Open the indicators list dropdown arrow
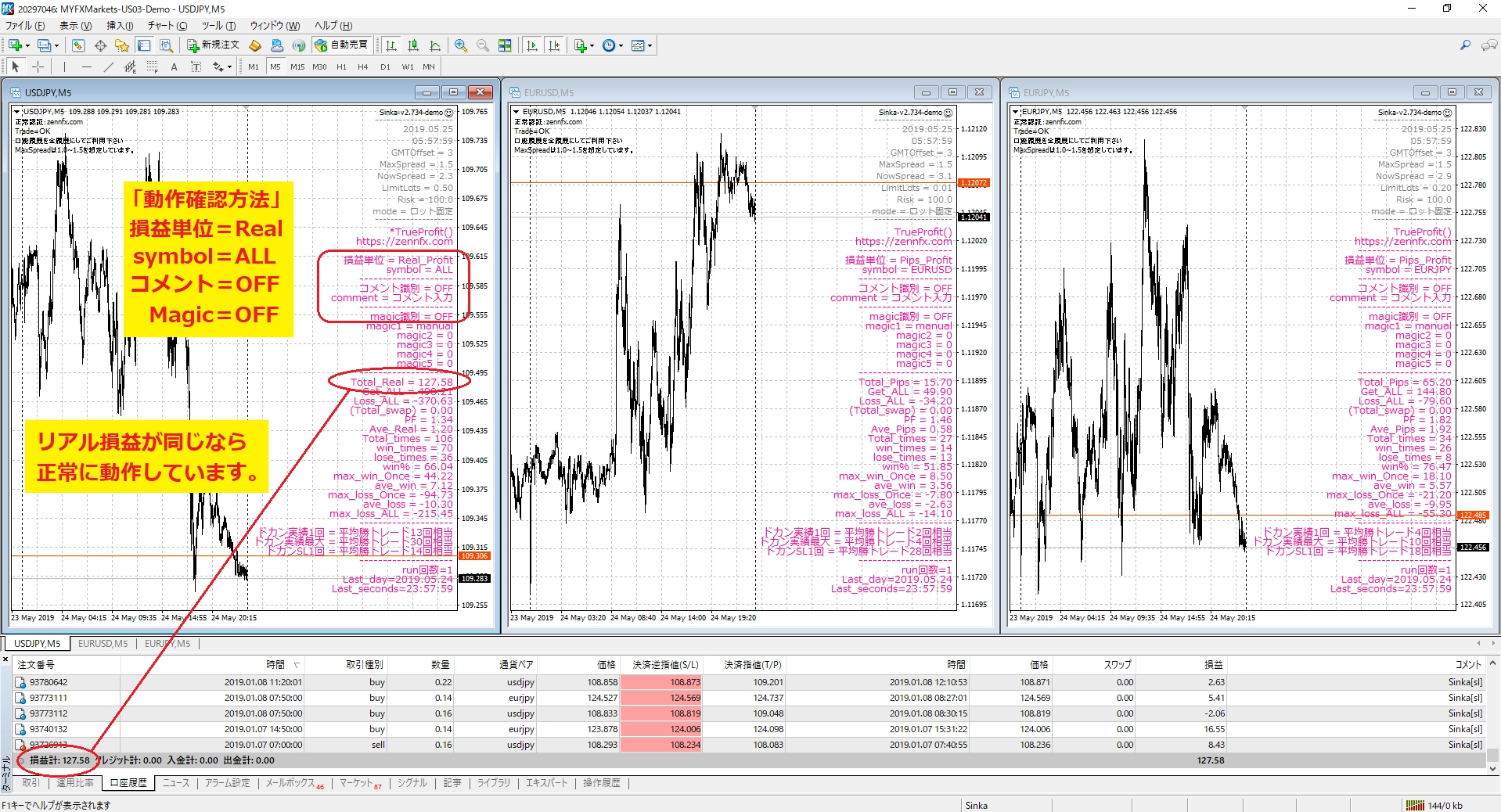The image size is (1501, 812). click(592, 46)
